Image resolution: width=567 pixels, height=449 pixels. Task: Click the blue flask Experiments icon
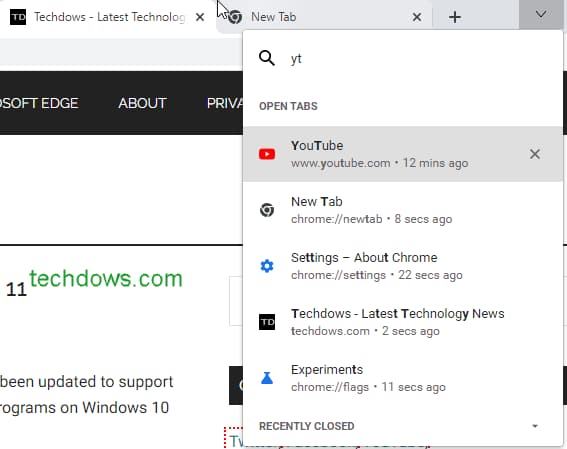click(x=267, y=378)
